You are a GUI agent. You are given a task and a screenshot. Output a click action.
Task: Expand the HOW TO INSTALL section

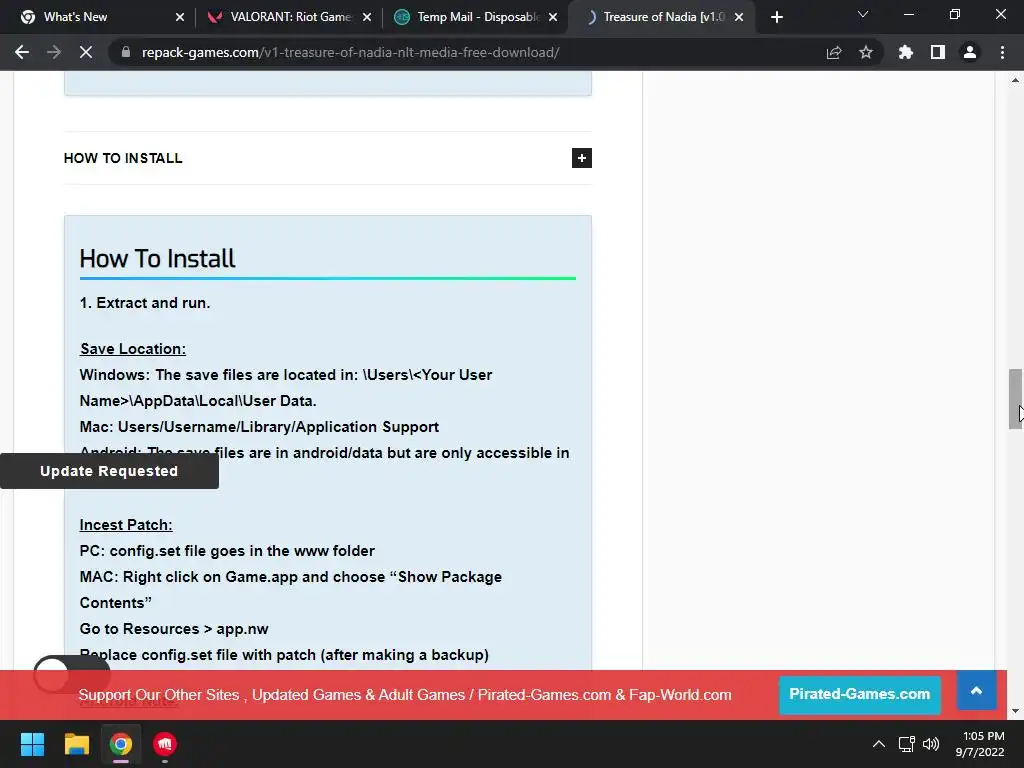(581, 158)
